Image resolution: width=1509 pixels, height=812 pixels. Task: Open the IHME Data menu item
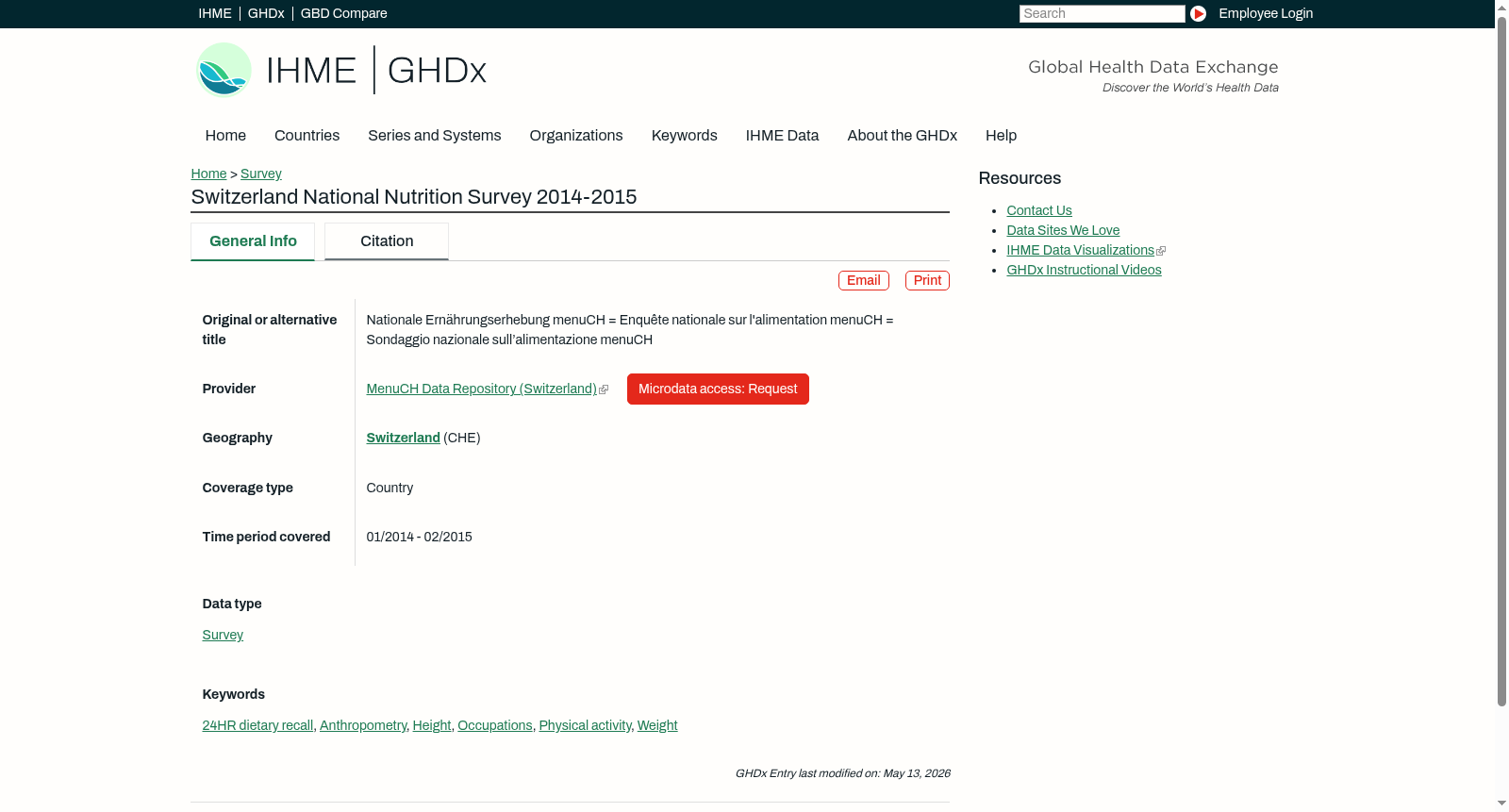(x=782, y=135)
